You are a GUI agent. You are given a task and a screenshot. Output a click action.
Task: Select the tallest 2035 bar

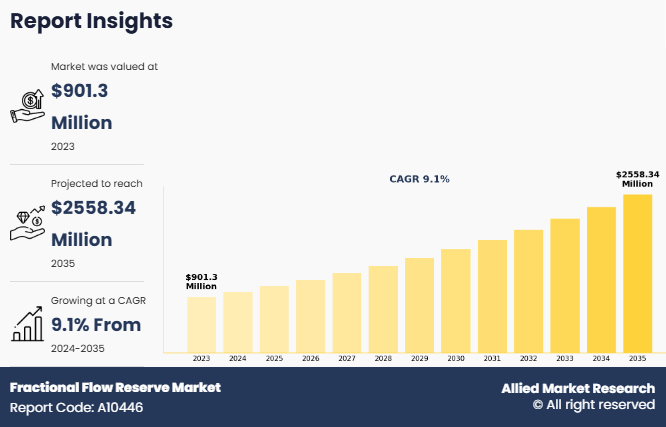click(637, 272)
